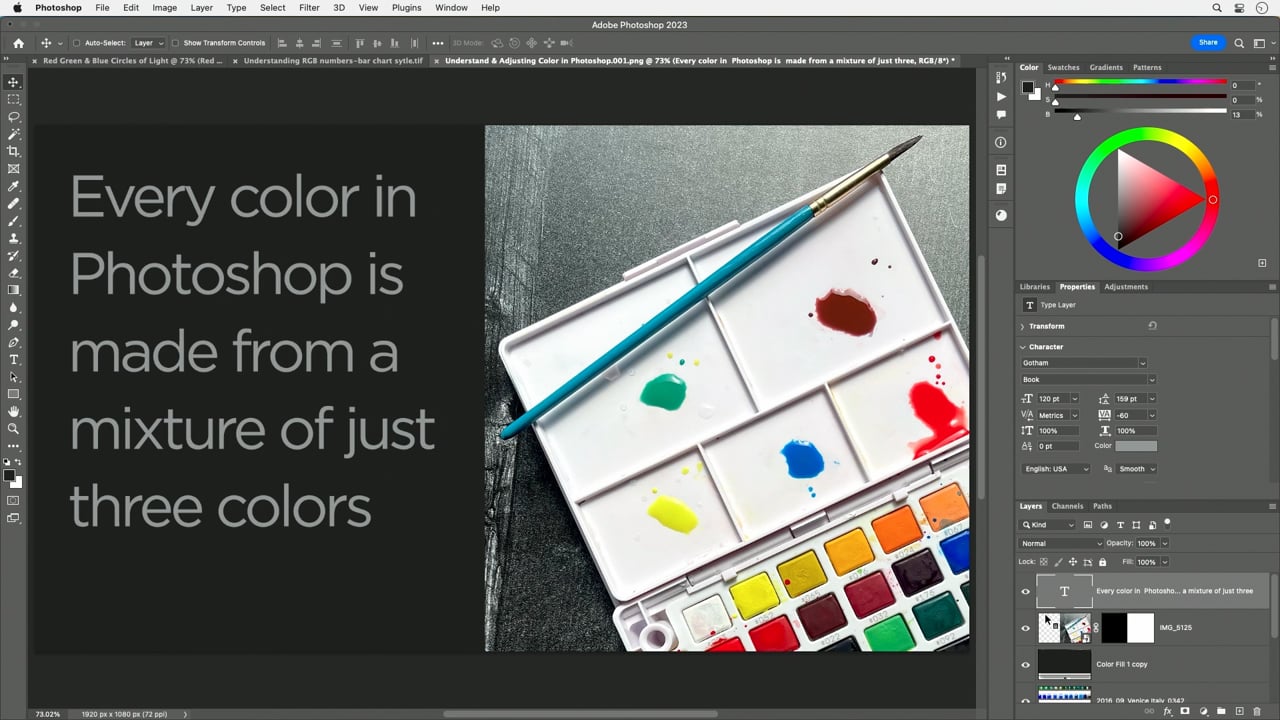Hide the text layer Every color in Photoshop
Viewport: 1280px width, 720px height.
1025,591
